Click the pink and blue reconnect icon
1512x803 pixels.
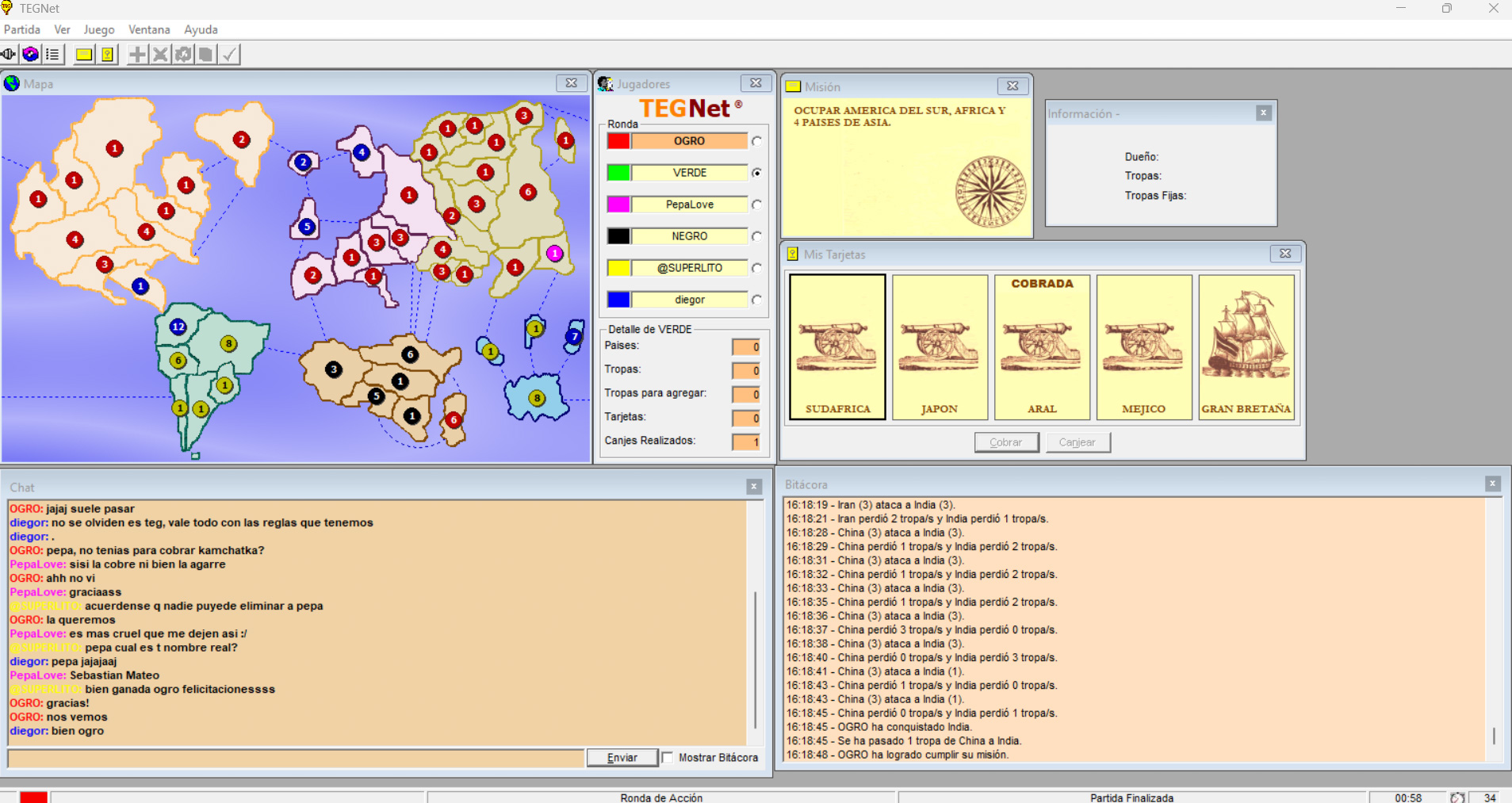(x=31, y=54)
